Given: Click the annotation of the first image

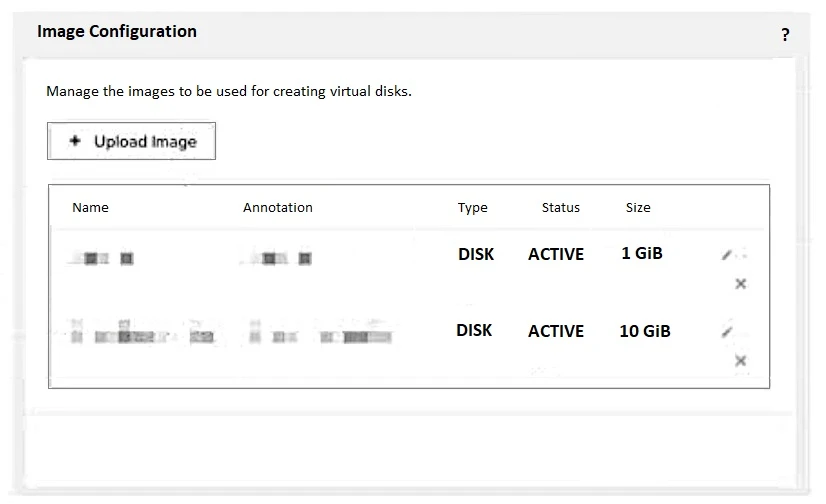Looking at the screenshot, I should coord(277,259).
